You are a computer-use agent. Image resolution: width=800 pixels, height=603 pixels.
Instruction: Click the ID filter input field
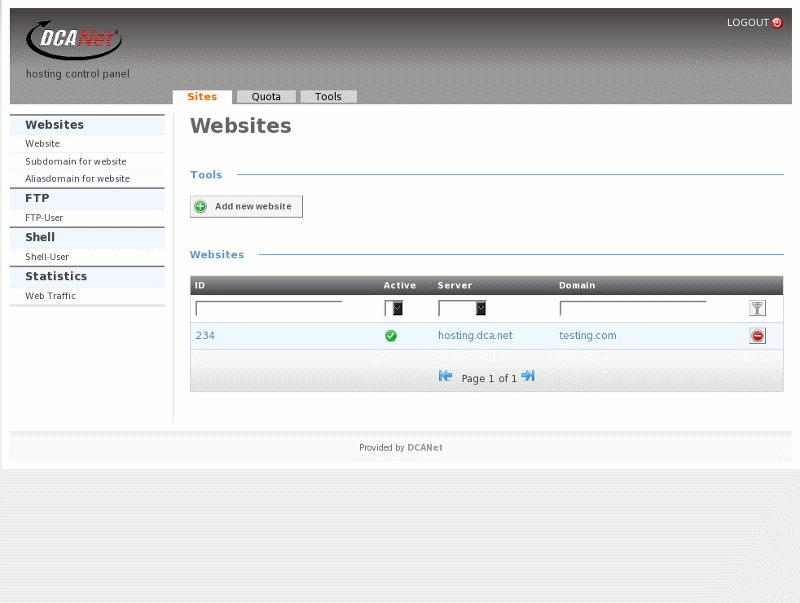click(x=269, y=309)
